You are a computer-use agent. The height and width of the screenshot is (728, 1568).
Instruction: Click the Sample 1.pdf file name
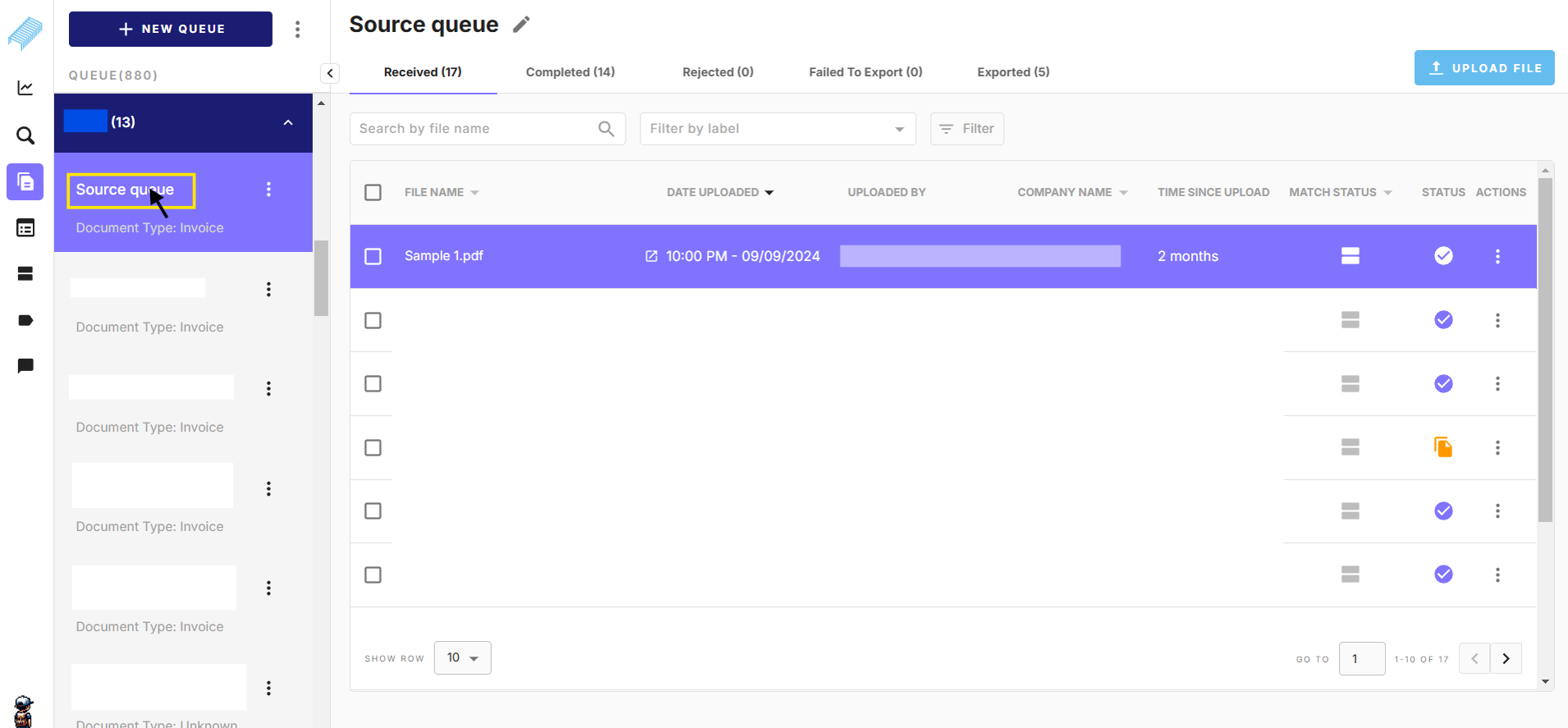point(443,256)
